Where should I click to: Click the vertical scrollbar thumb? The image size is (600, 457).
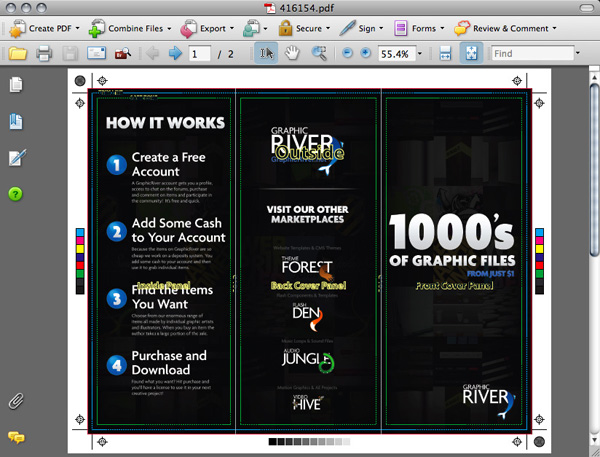point(594,170)
